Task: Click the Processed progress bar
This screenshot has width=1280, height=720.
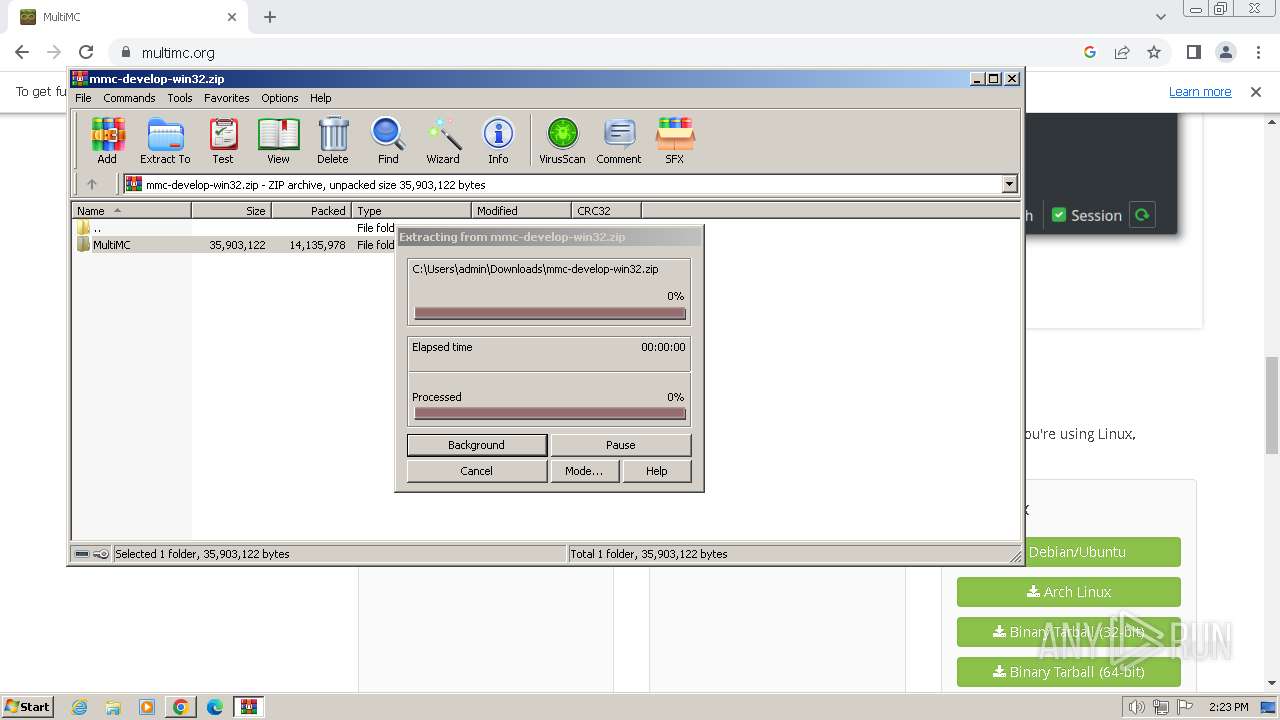Action: click(550, 413)
